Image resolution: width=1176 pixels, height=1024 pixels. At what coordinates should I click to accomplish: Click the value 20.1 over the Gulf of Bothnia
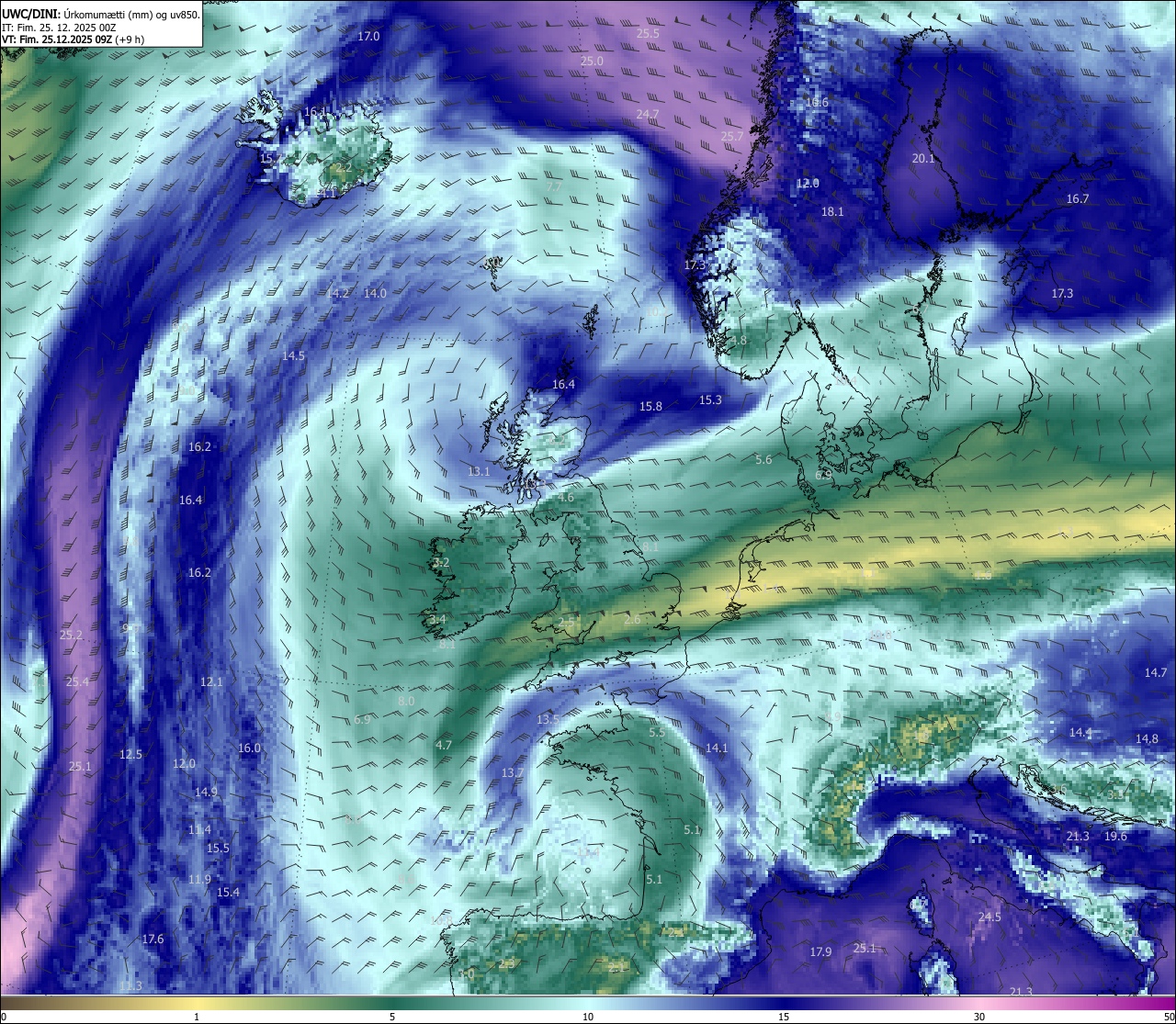point(922,158)
